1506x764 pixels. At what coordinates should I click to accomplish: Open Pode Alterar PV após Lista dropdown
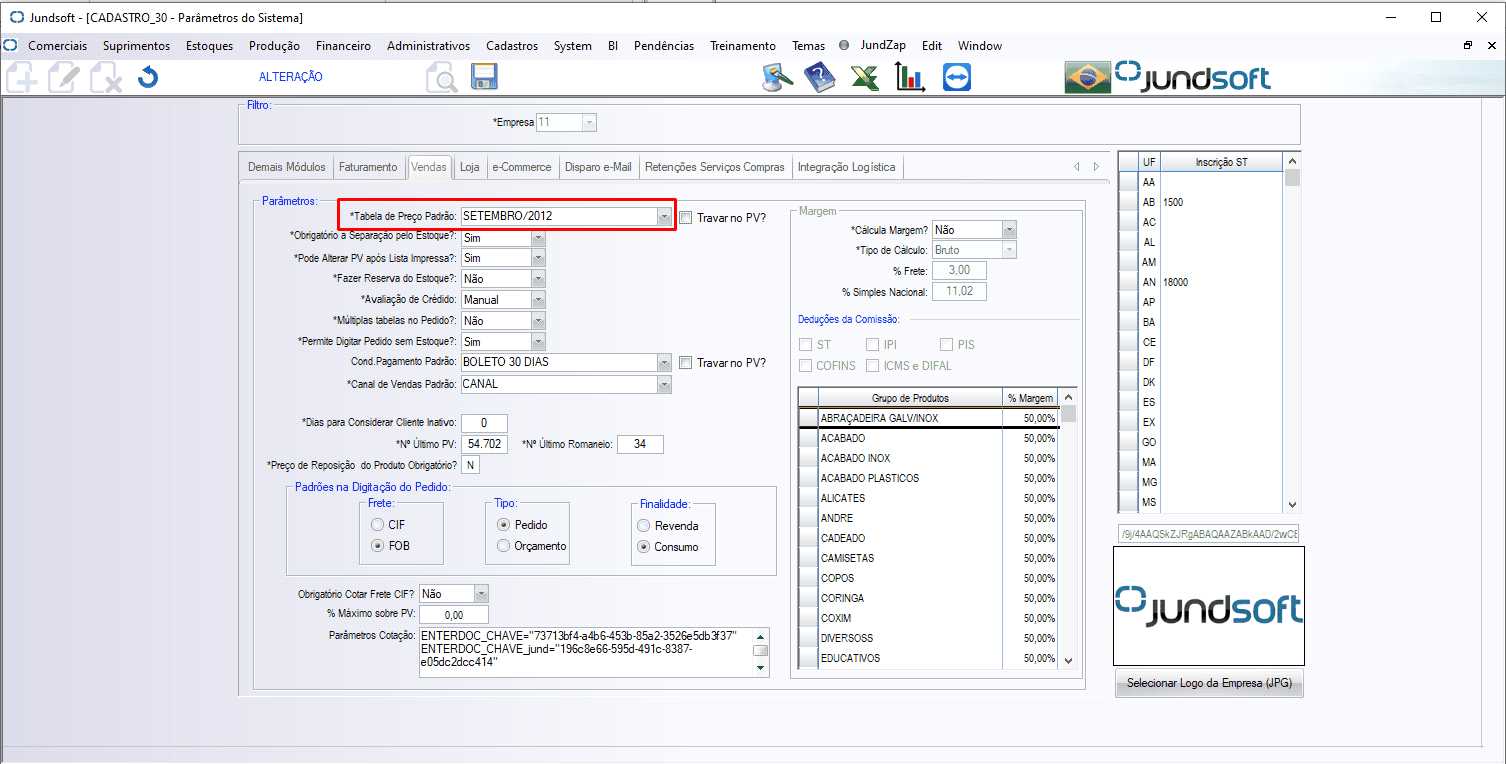tap(538, 258)
